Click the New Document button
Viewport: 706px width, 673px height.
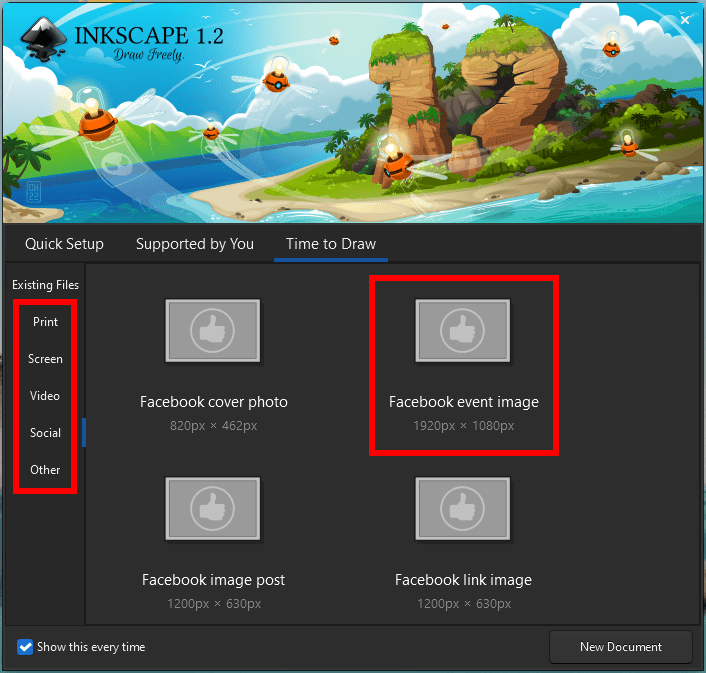(620, 647)
